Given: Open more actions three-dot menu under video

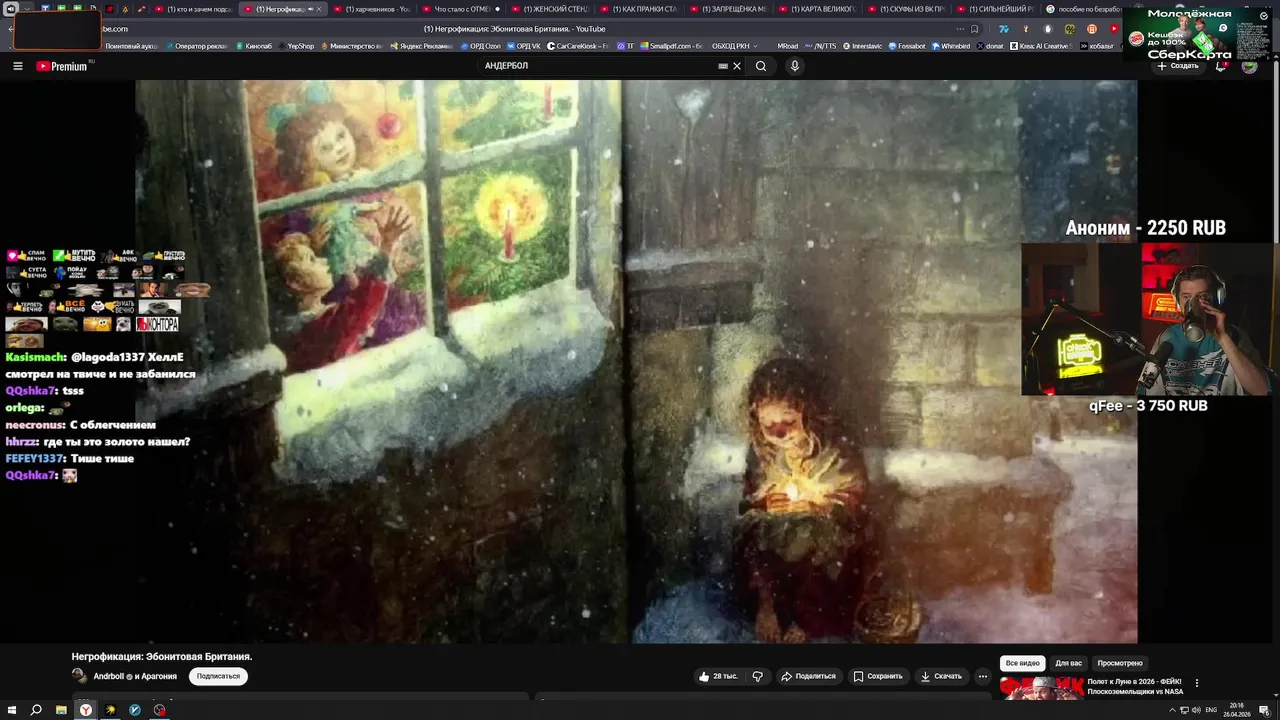Looking at the screenshot, I should pos(983,676).
